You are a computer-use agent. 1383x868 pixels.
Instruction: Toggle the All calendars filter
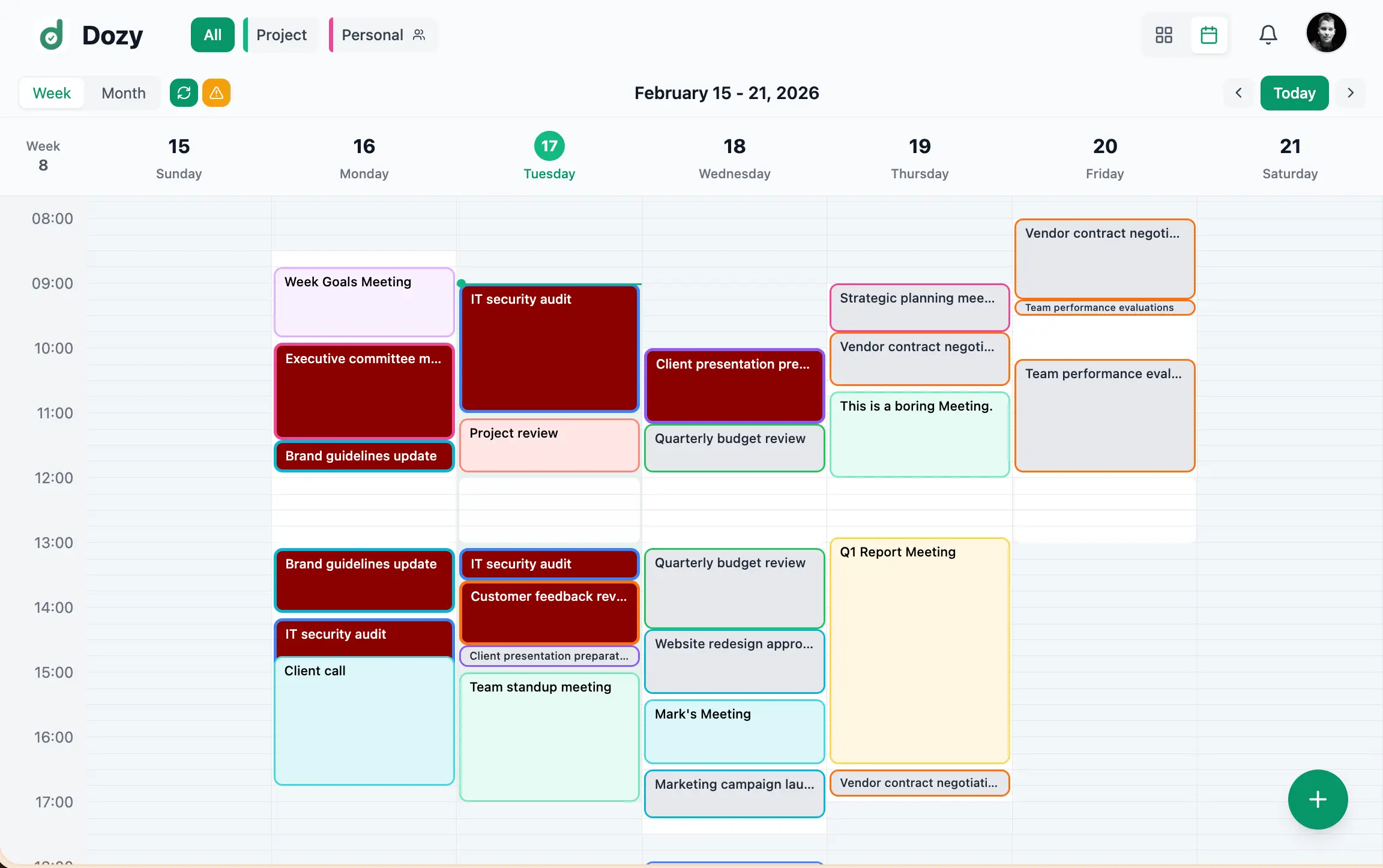(212, 35)
